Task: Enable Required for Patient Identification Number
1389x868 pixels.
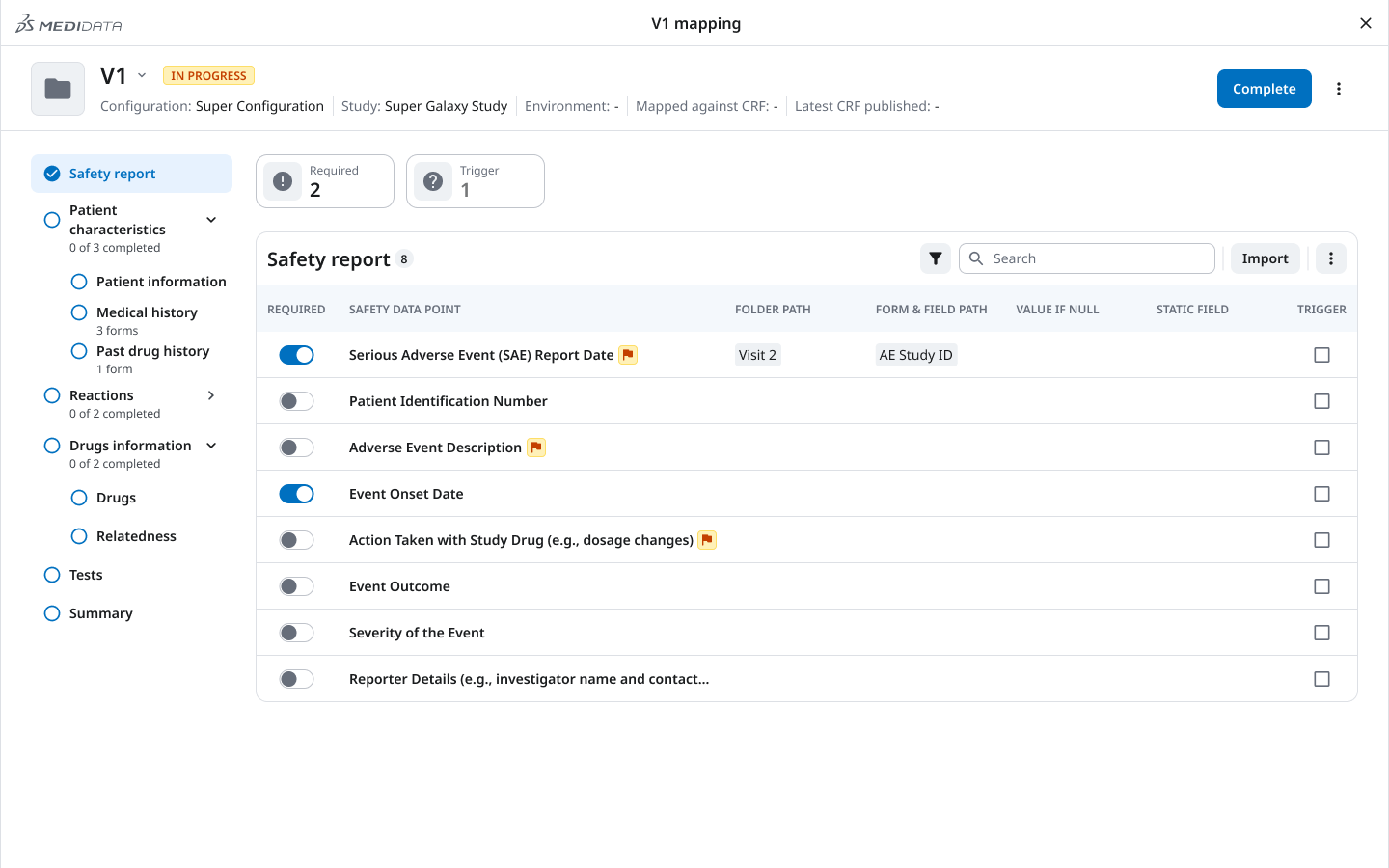Action: click(x=296, y=401)
